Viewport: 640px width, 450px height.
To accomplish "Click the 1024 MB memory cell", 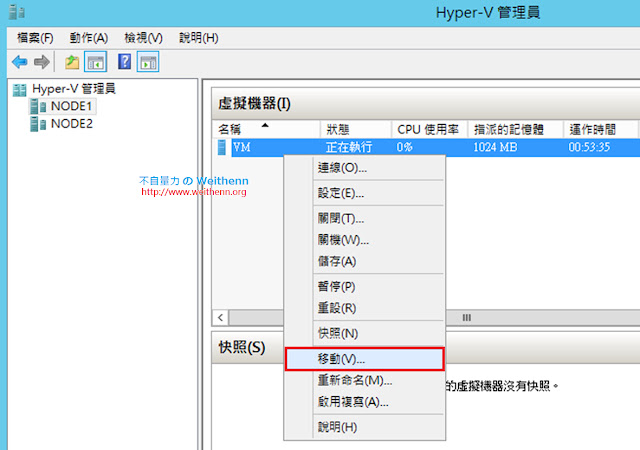I will [495, 147].
